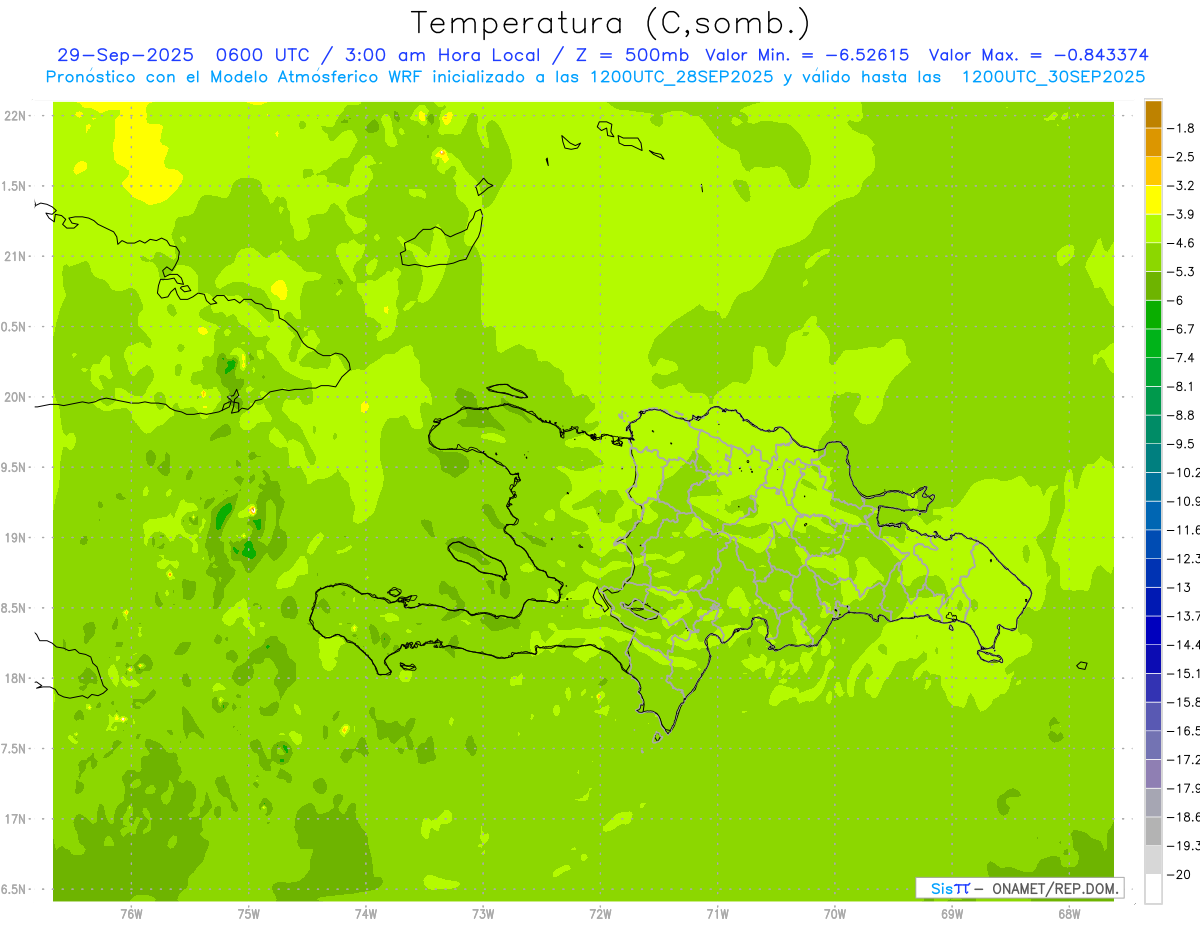Click the ONAMET/REP.DOM. logo label
This screenshot has width=1200, height=927.
point(1053,888)
